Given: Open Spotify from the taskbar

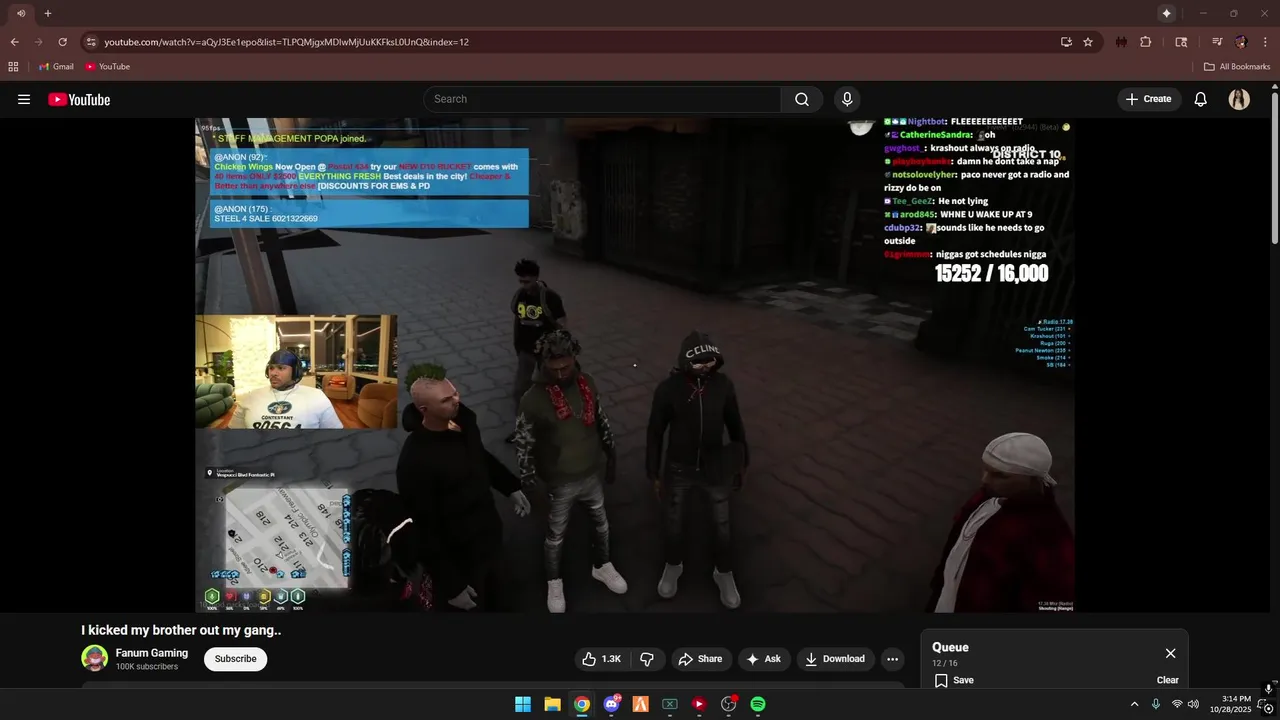Looking at the screenshot, I should click(758, 704).
